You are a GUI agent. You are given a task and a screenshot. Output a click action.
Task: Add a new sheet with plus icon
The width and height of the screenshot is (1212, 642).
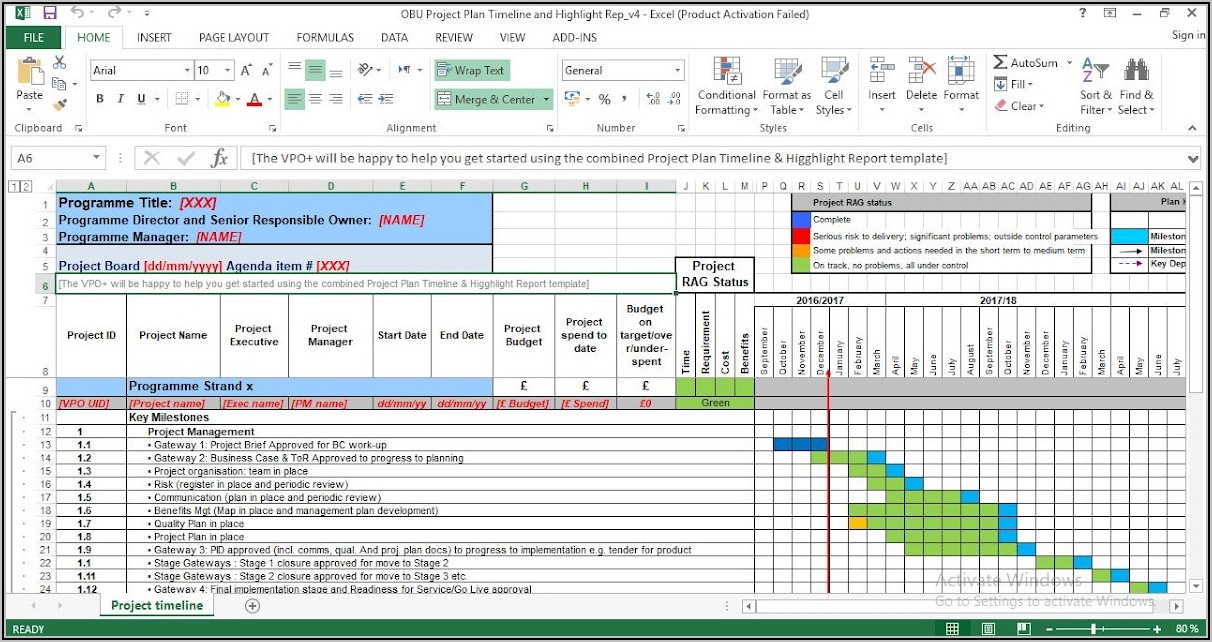click(x=252, y=606)
